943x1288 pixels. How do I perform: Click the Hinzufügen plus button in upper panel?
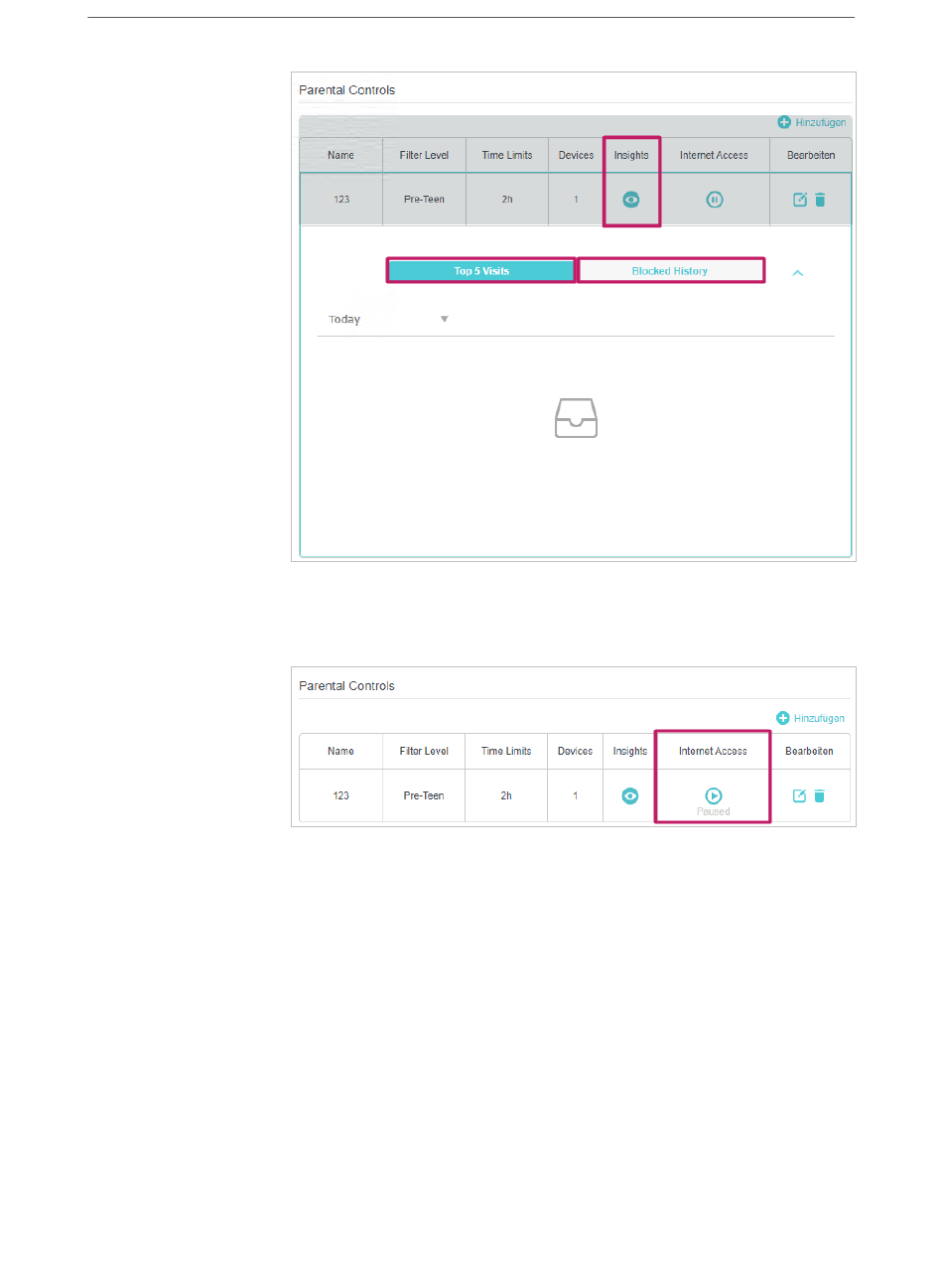coord(784,122)
